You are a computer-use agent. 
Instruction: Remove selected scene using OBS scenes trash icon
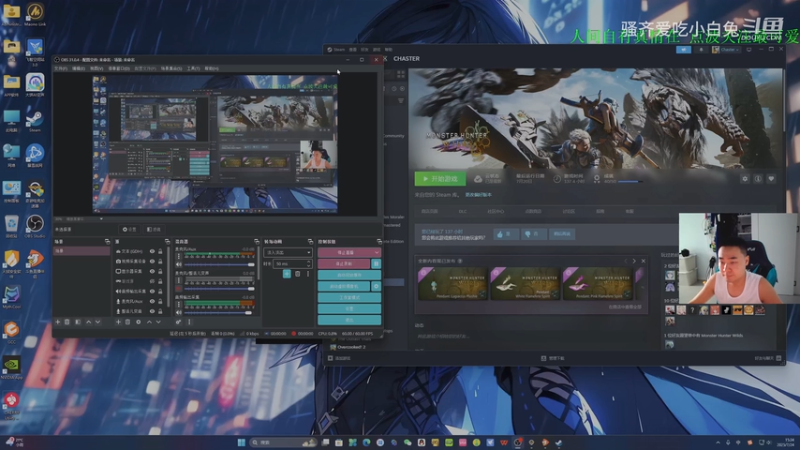click(x=67, y=322)
